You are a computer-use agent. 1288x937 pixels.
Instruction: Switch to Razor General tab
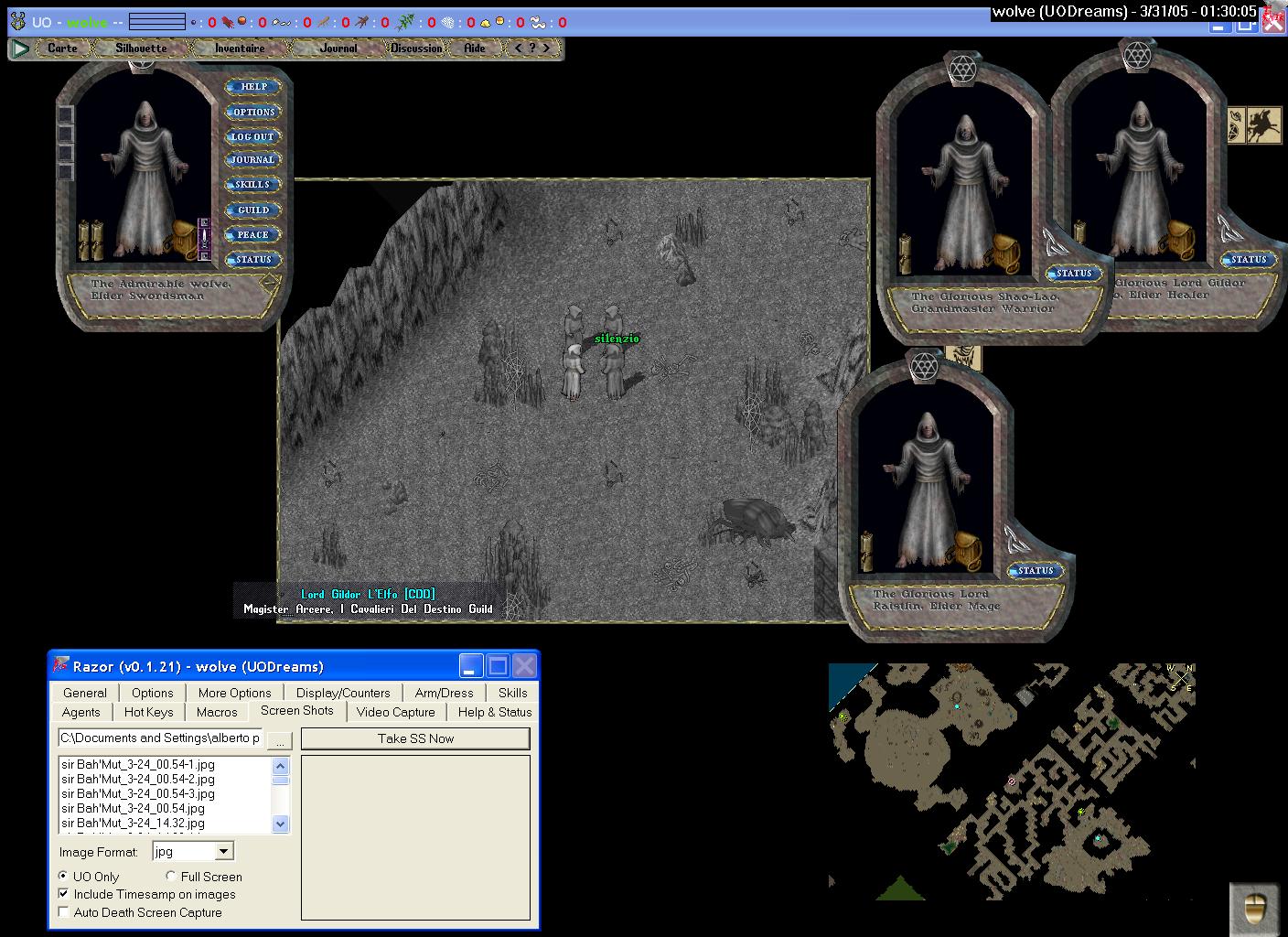[85, 693]
